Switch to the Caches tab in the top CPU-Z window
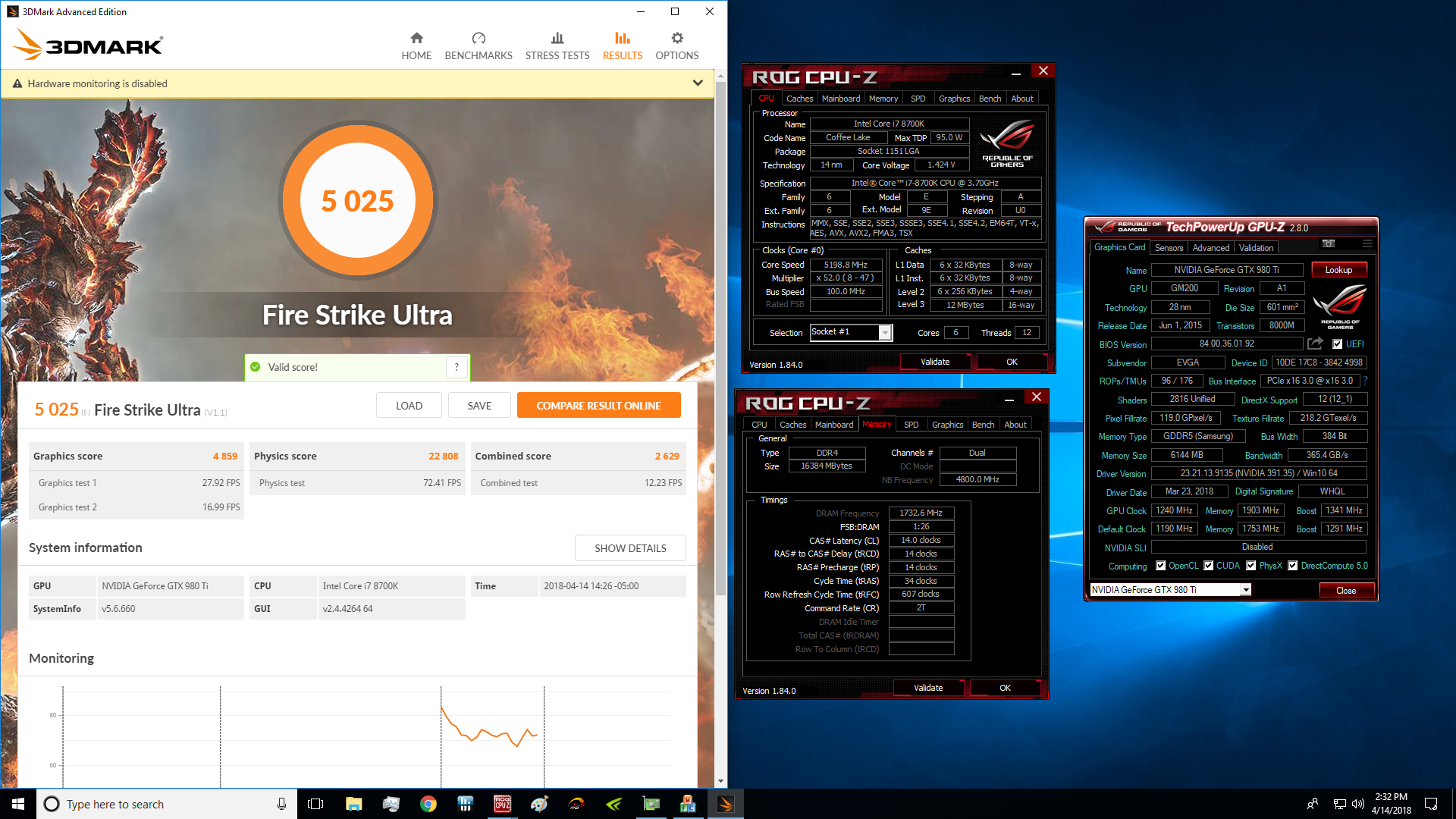 [799, 99]
